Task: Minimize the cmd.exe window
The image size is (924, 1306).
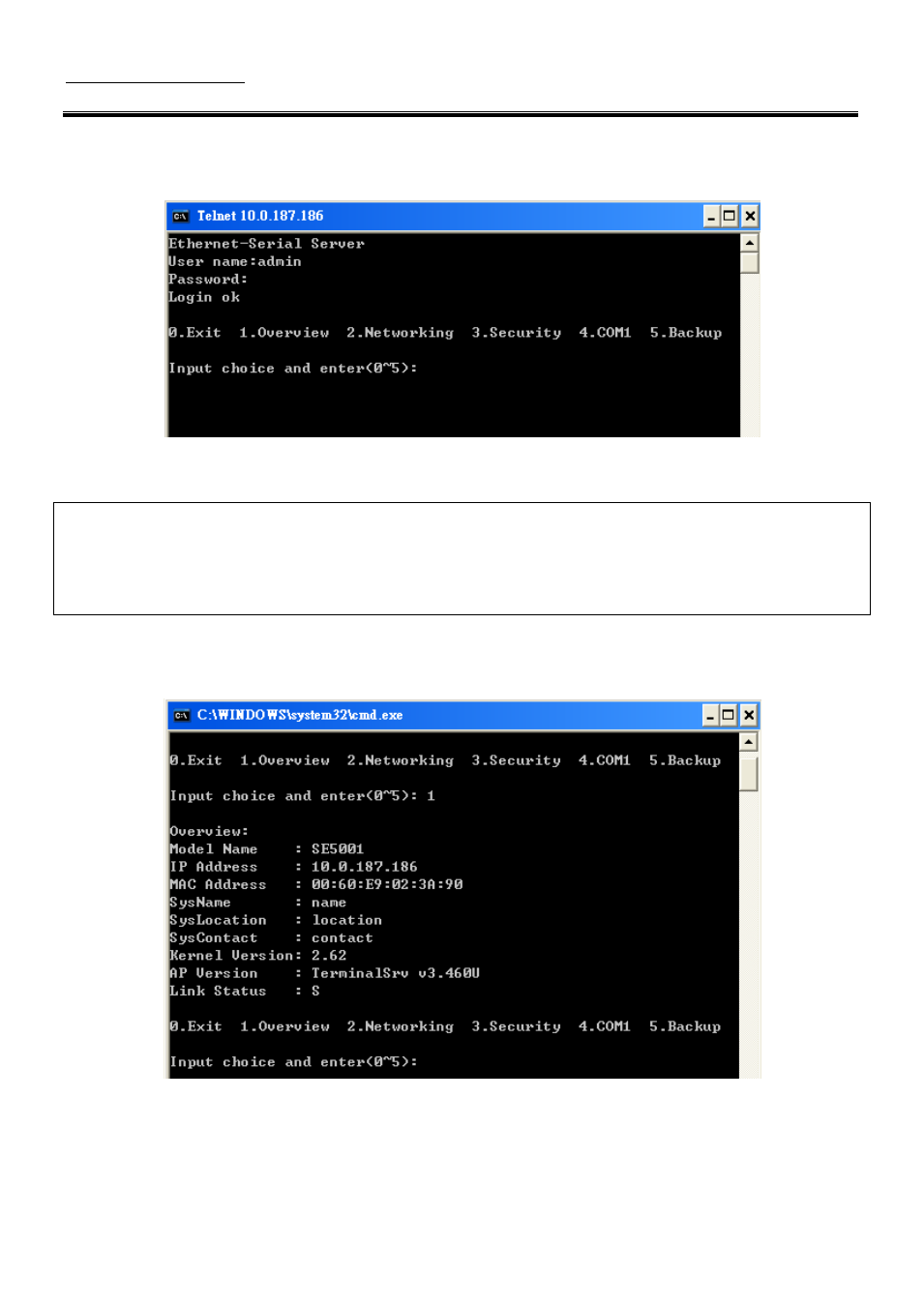Action: tap(710, 715)
